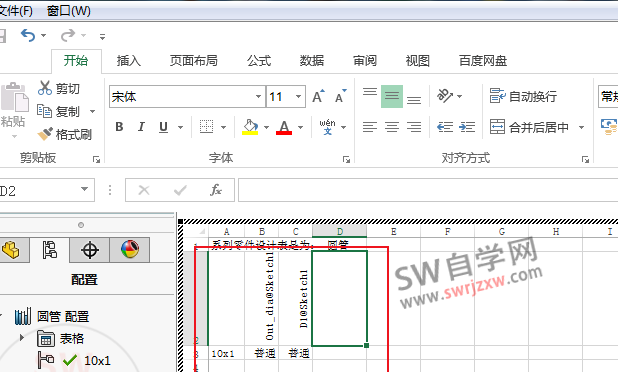
Task: Toggle bold formatting
Action: pyautogui.click(x=119, y=127)
